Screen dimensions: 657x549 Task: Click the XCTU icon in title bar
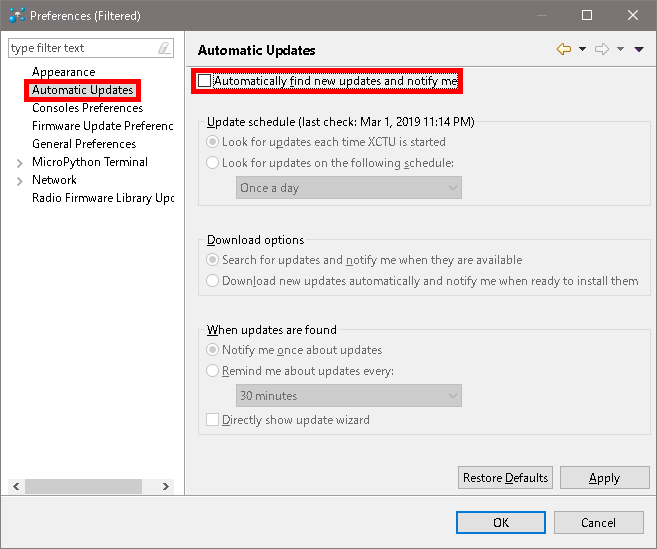pos(16,15)
